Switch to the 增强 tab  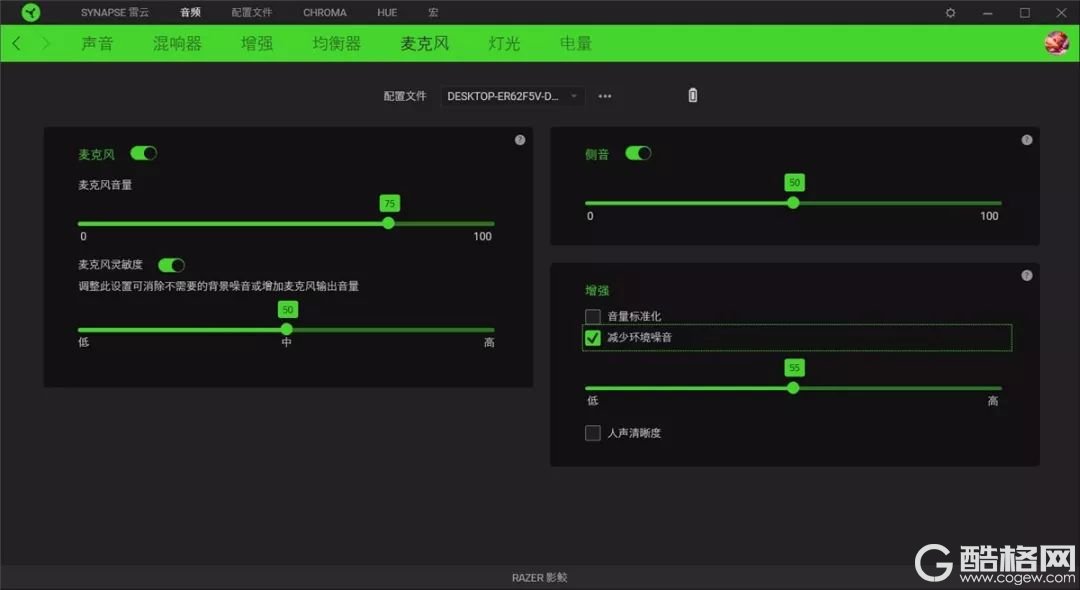[x=257, y=43]
